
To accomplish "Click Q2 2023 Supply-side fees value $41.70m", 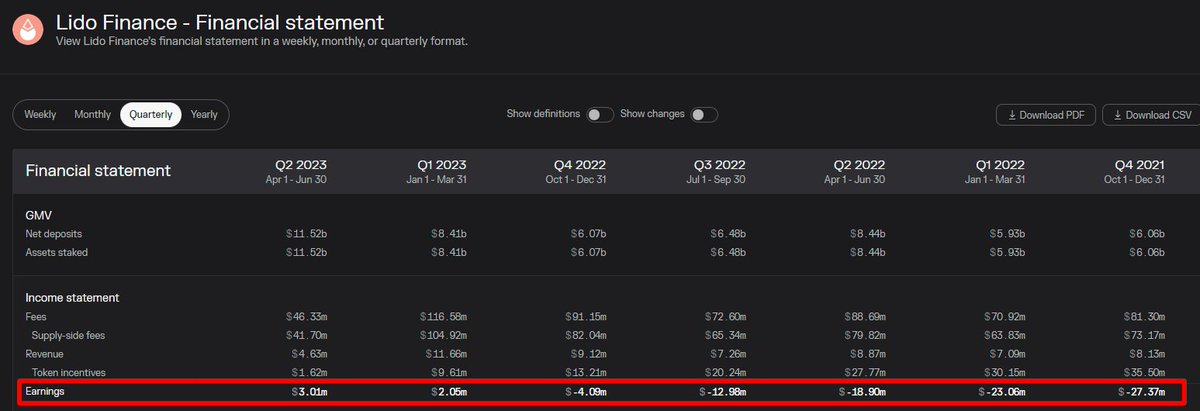I will [x=306, y=335].
